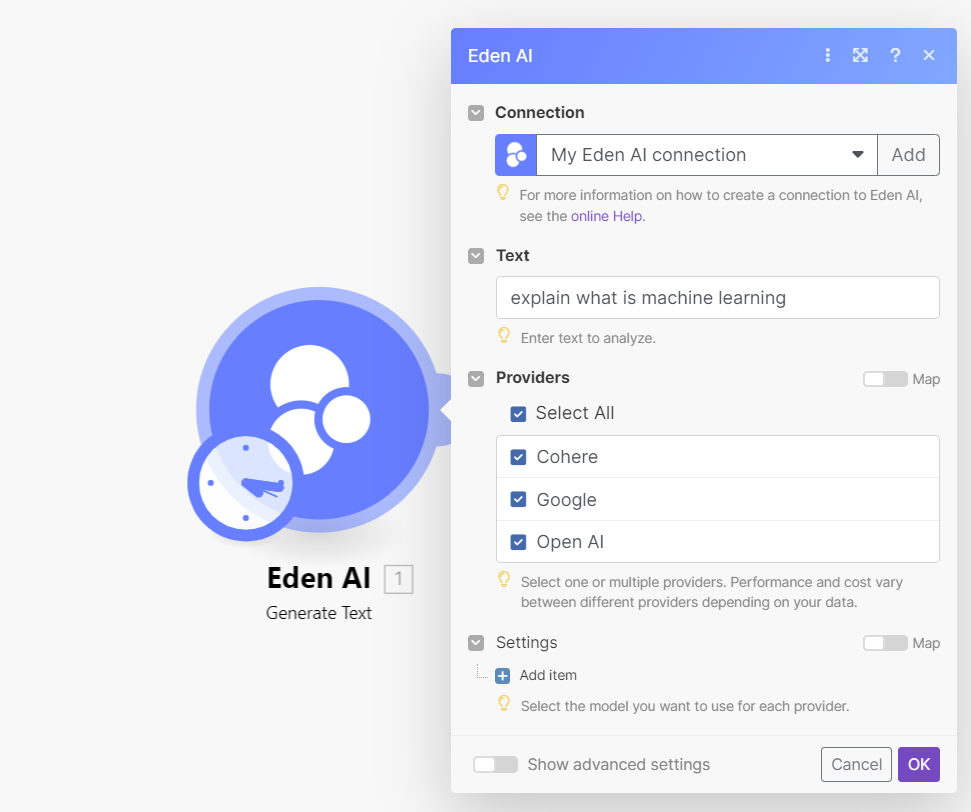Click the lightbulb tip icon under Providers
The image size is (971, 812).
pyautogui.click(x=503, y=580)
